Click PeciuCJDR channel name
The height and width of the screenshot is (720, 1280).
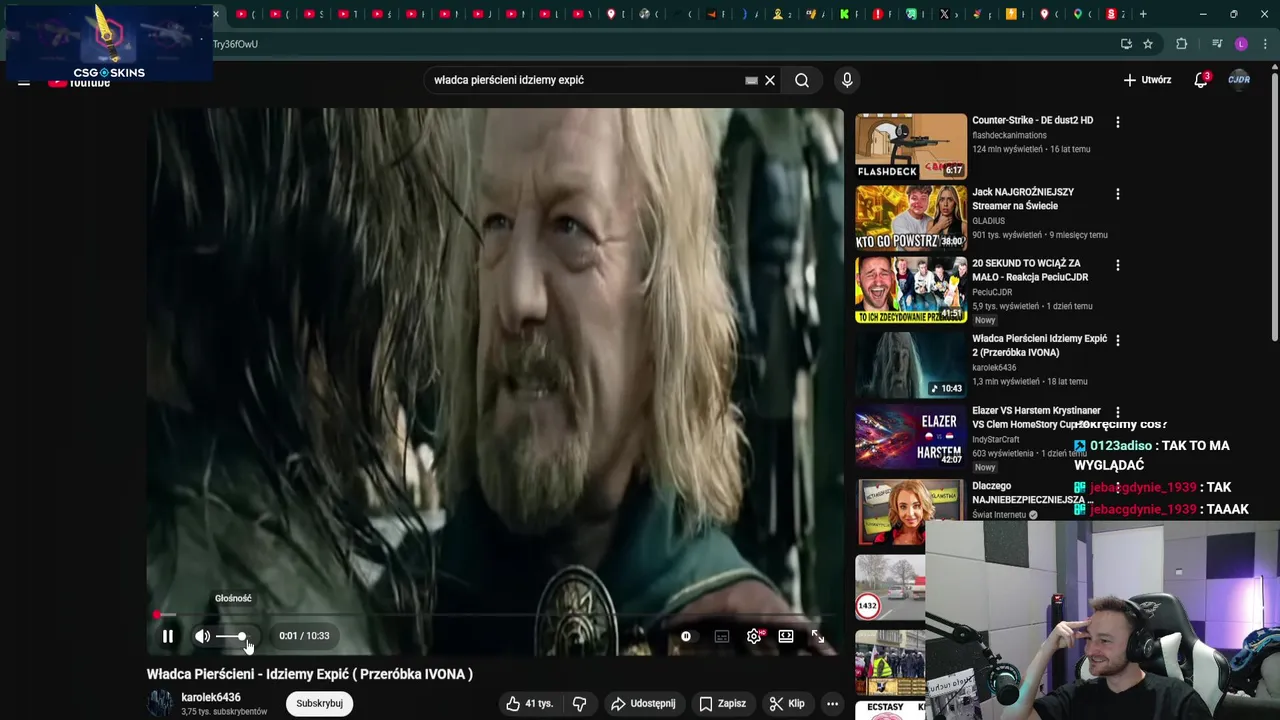pos(992,292)
